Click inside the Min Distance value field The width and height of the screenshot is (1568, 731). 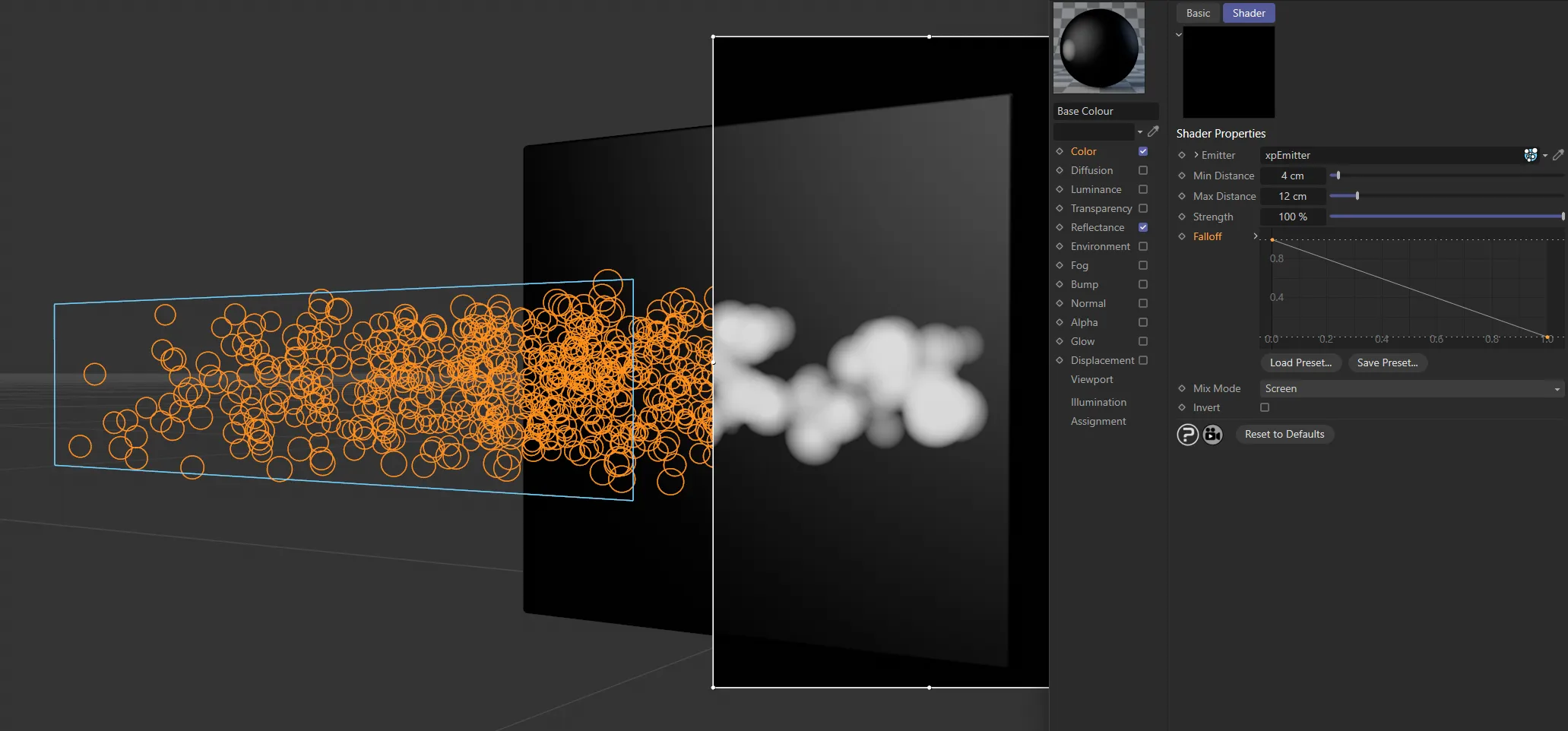tap(1292, 176)
